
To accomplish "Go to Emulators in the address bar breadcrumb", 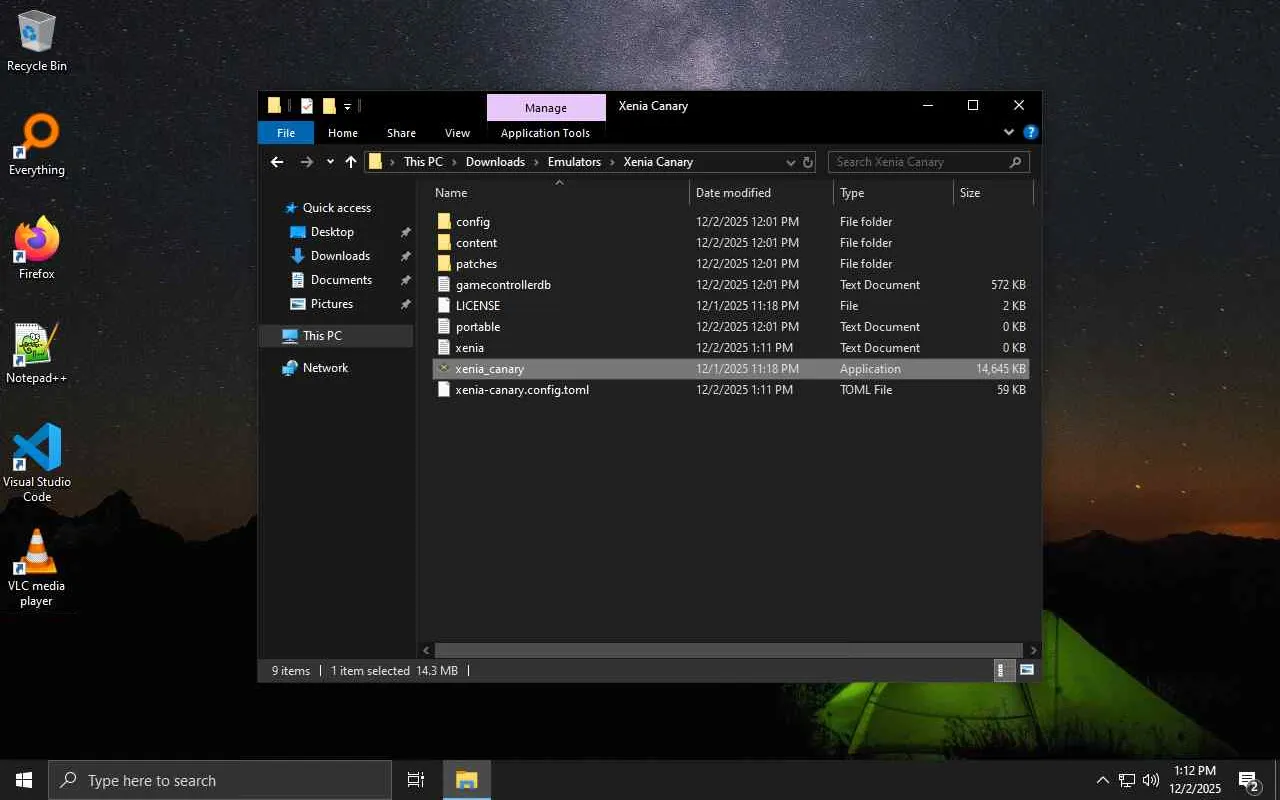I will [x=574, y=162].
